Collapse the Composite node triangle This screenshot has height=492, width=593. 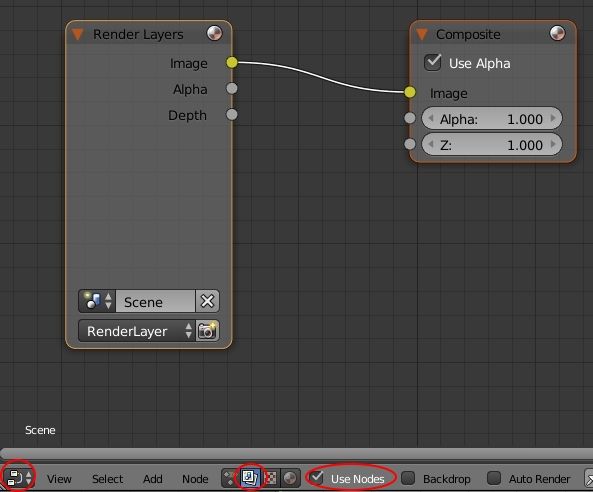click(422, 34)
